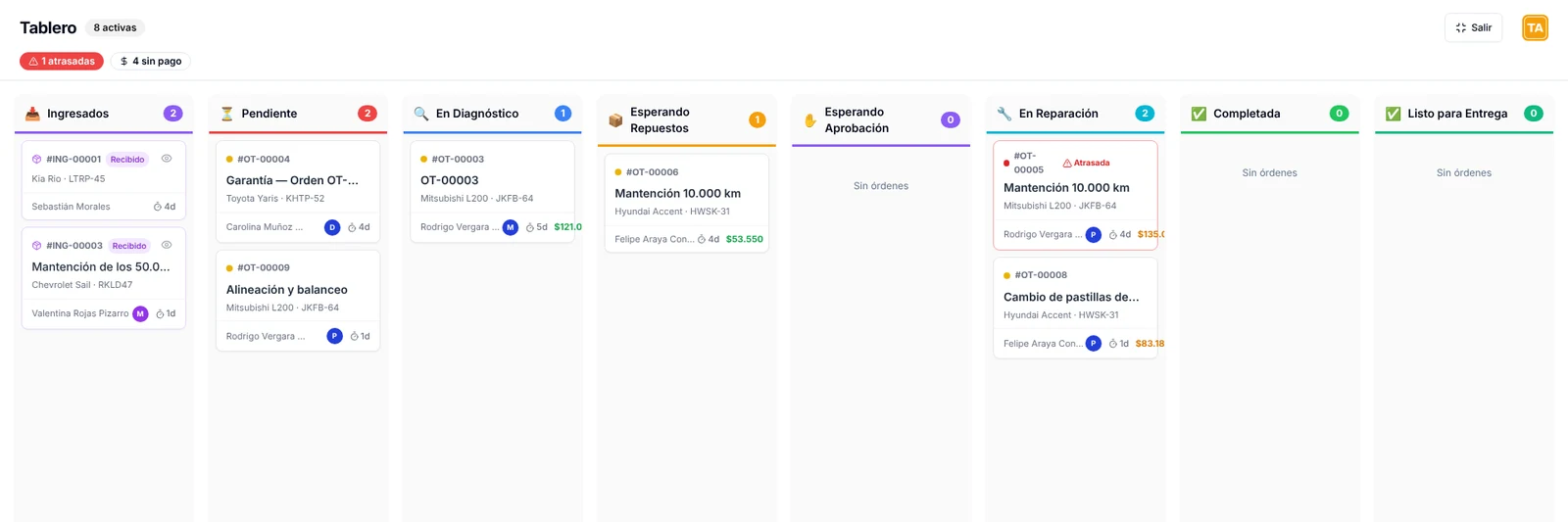Click timer icon on Sebastián Morales card

(157, 207)
